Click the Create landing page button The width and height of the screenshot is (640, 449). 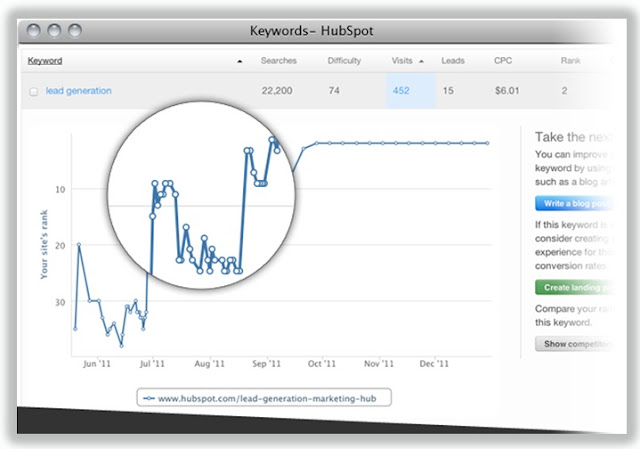(x=575, y=287)
